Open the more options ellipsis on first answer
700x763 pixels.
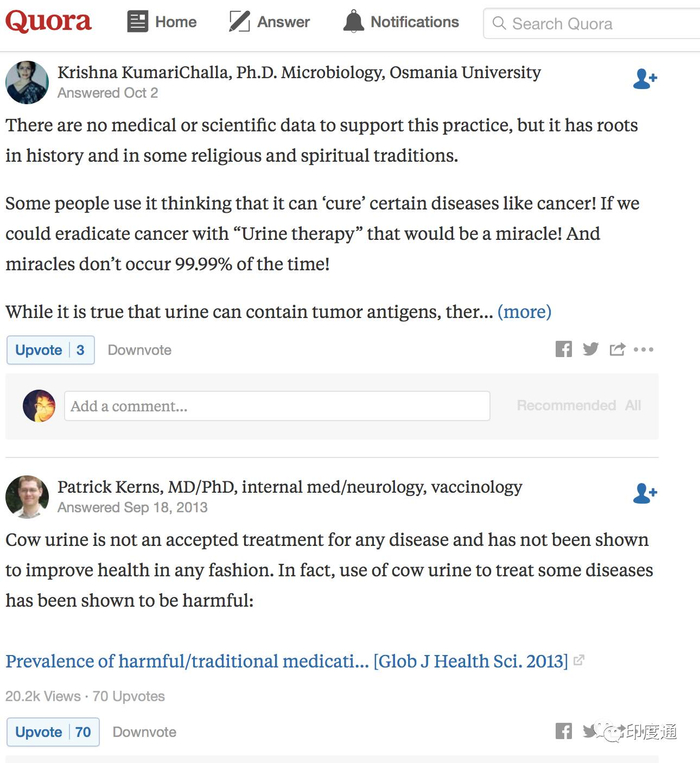[644, 349]
